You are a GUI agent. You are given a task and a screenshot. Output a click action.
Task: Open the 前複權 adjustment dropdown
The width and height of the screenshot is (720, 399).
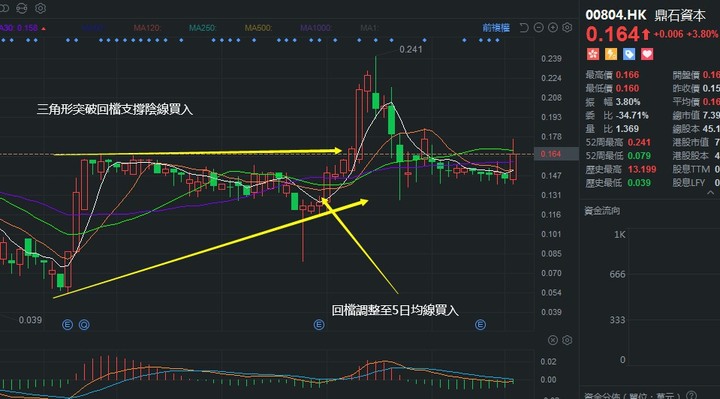496,28
